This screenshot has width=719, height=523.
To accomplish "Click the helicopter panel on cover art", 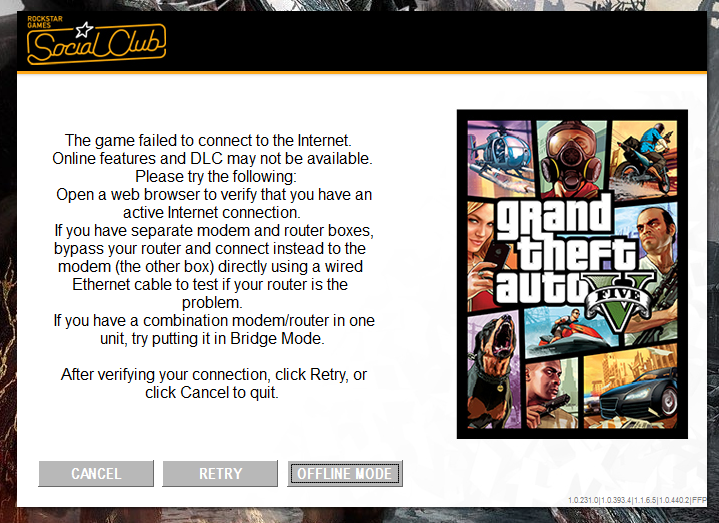I will click(x=500, y=158).
